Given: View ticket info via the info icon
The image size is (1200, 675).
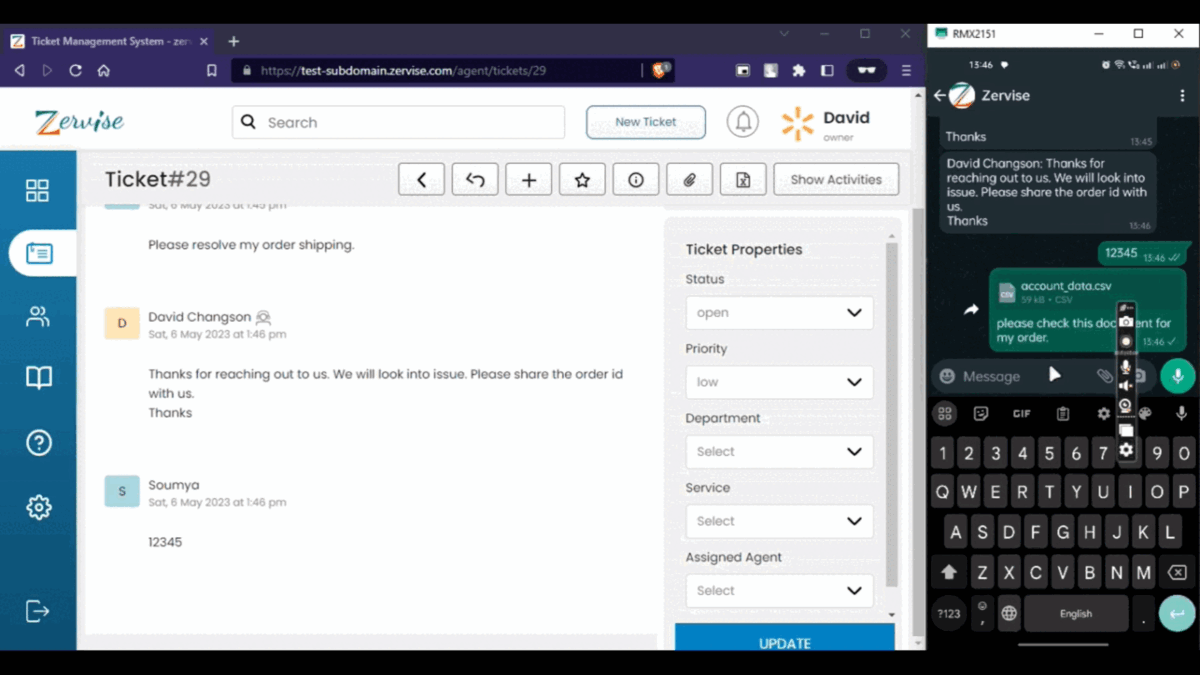Looking at the screenshot, I should pos(636,179).
